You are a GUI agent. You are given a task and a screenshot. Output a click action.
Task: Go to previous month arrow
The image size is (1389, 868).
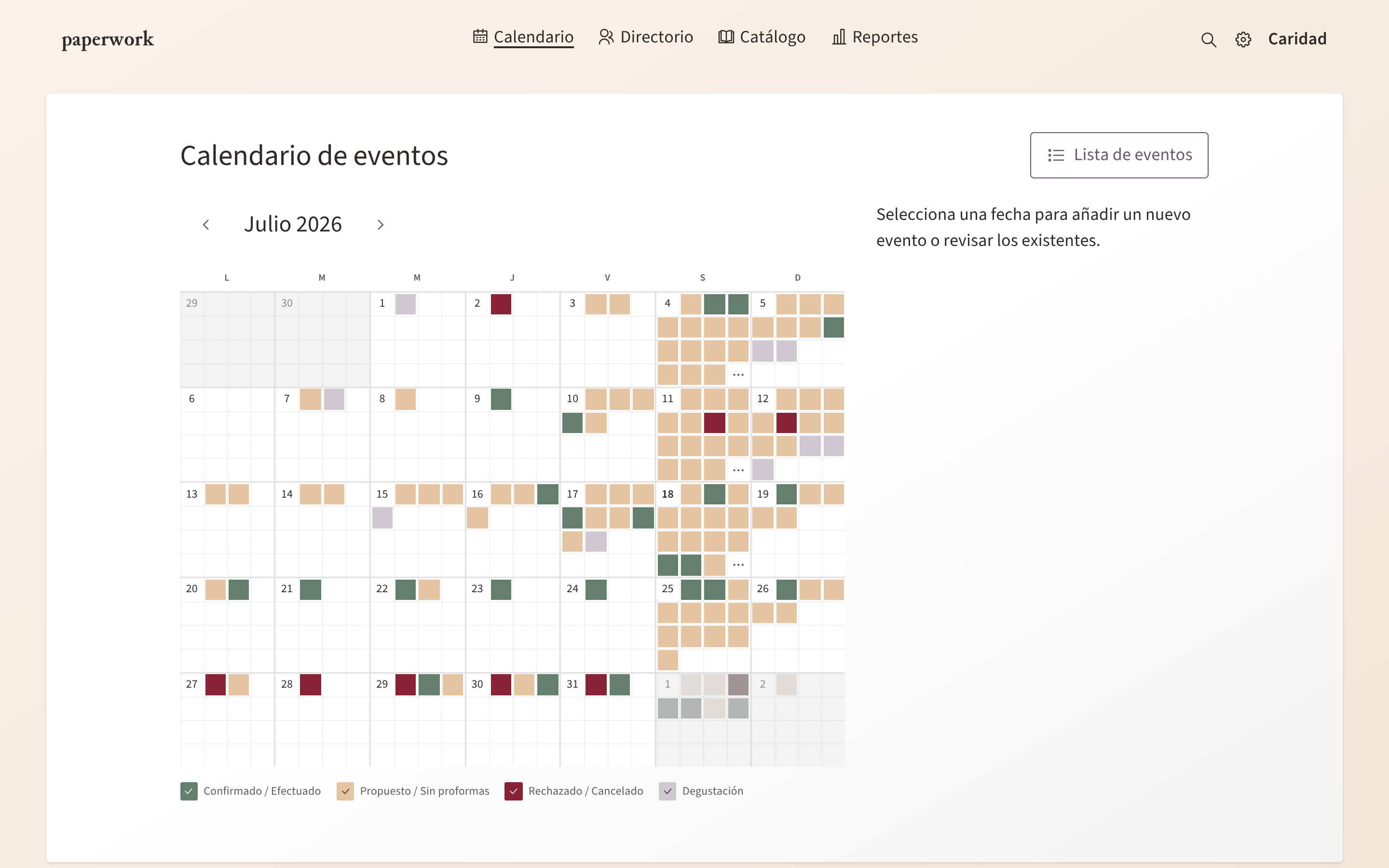pos(206,224)
